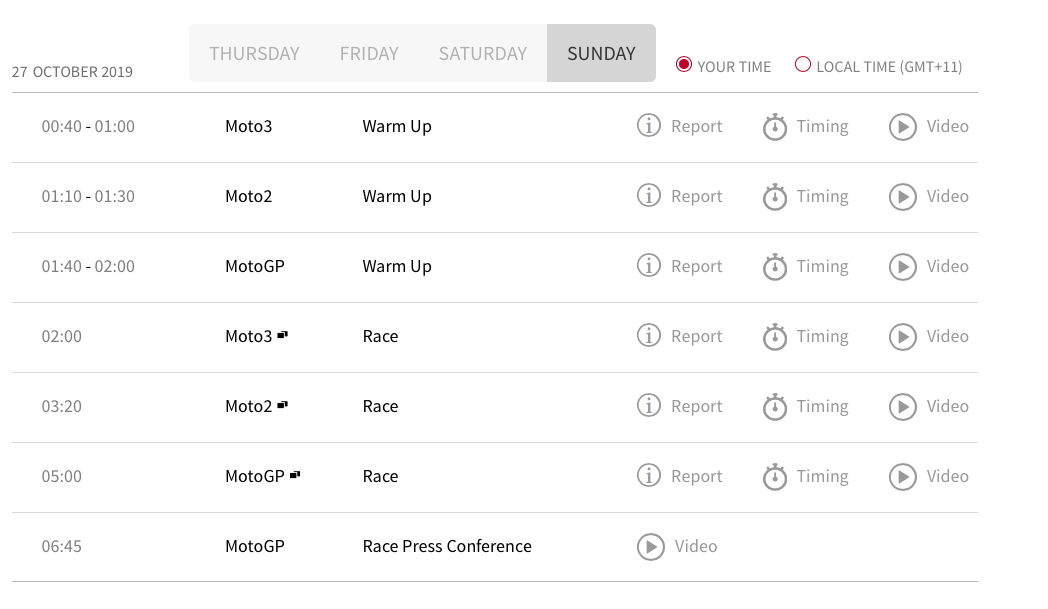Click the Timing link for Moto3 Warm Up
The width and height of the screenshot is (1048, 609).
pyautogui.click(x=822, y=126)
